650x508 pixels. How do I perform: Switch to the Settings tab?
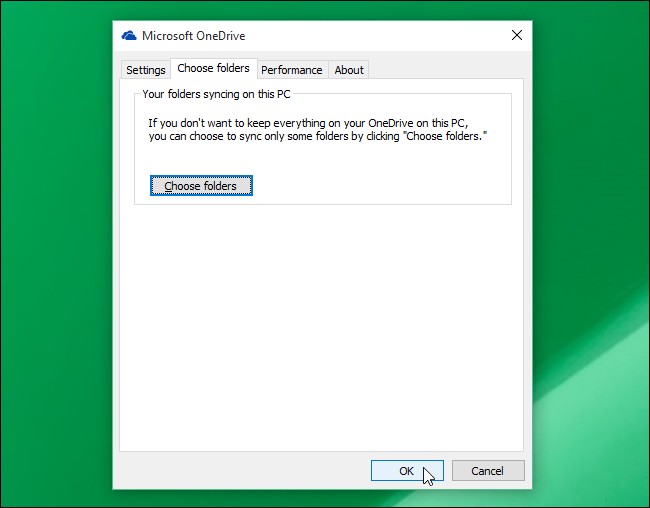pyautogui.click(x=146, y=70)
